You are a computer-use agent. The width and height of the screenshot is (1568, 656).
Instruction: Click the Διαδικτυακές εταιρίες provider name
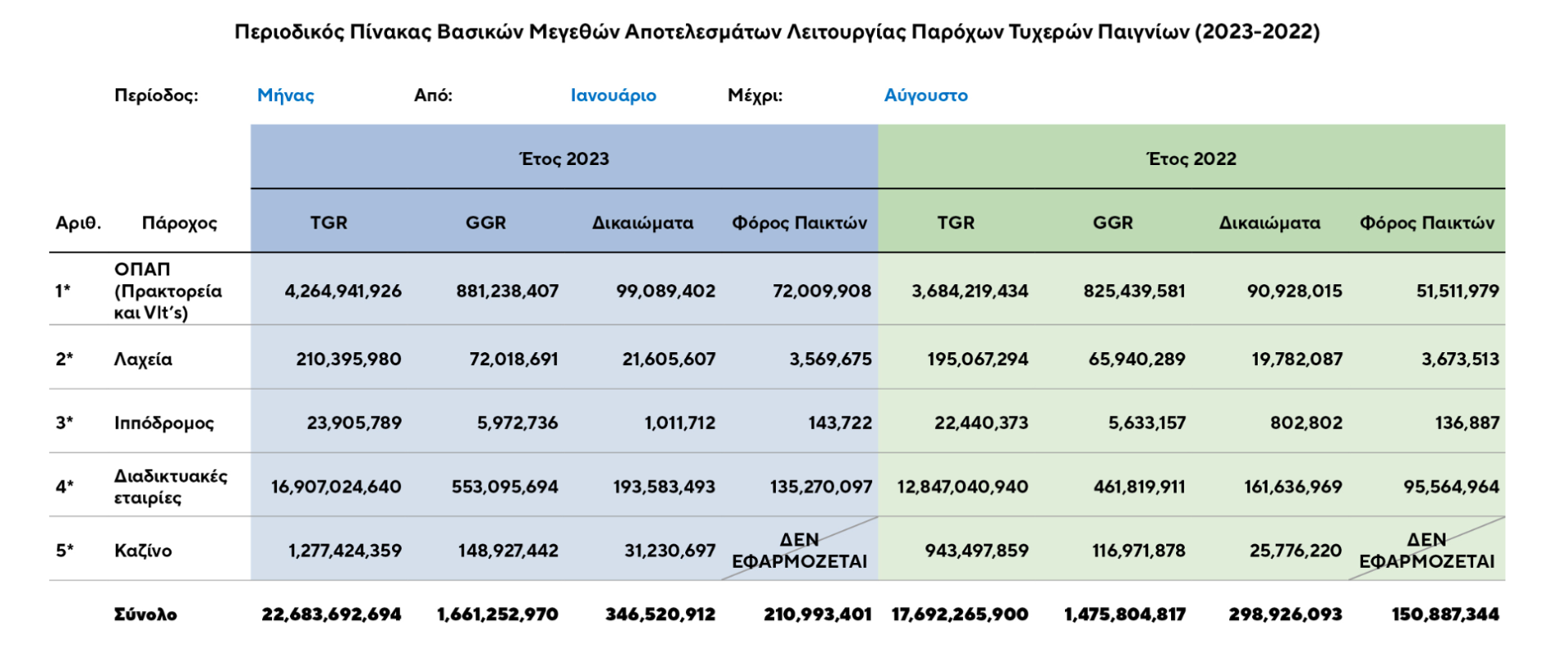click(x=170, y=486)
